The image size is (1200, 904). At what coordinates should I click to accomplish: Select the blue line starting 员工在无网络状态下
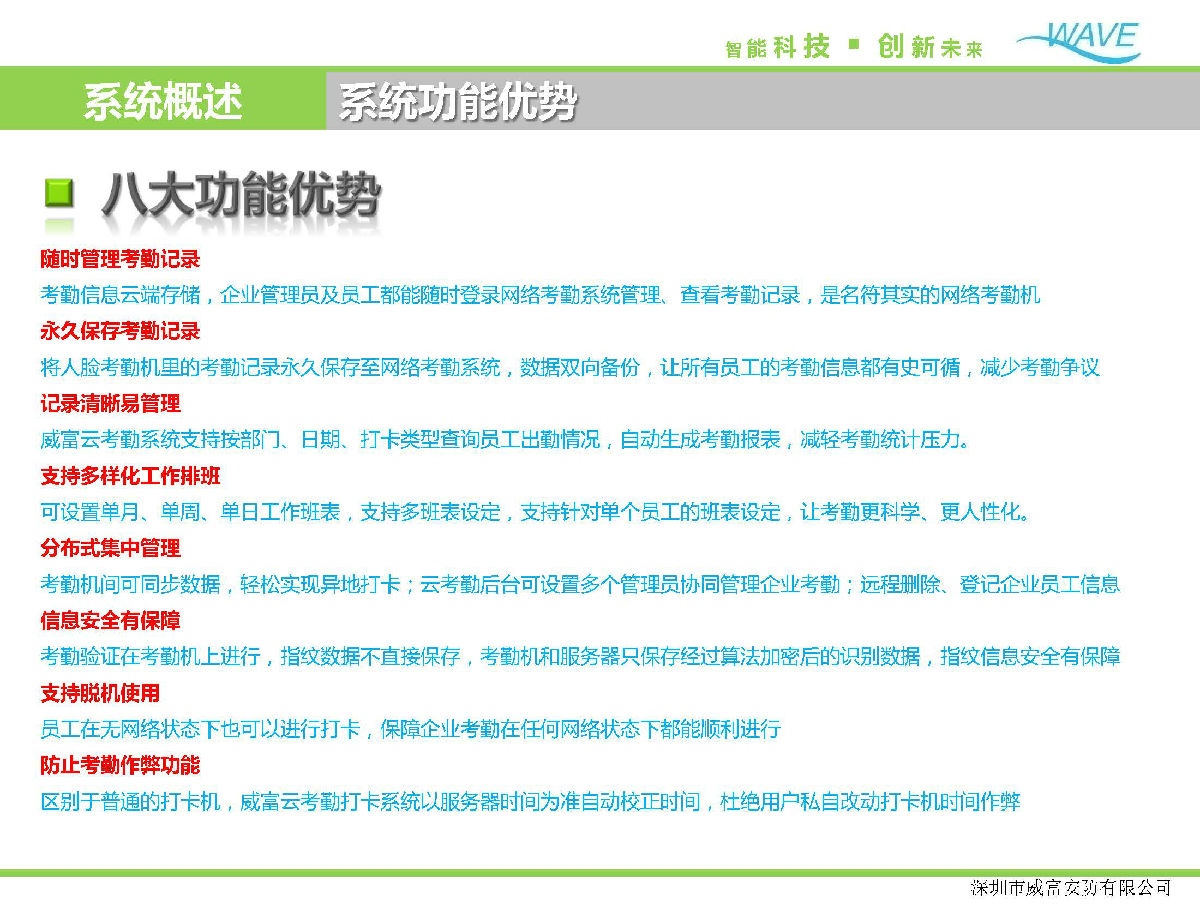(x=410, y=729)
